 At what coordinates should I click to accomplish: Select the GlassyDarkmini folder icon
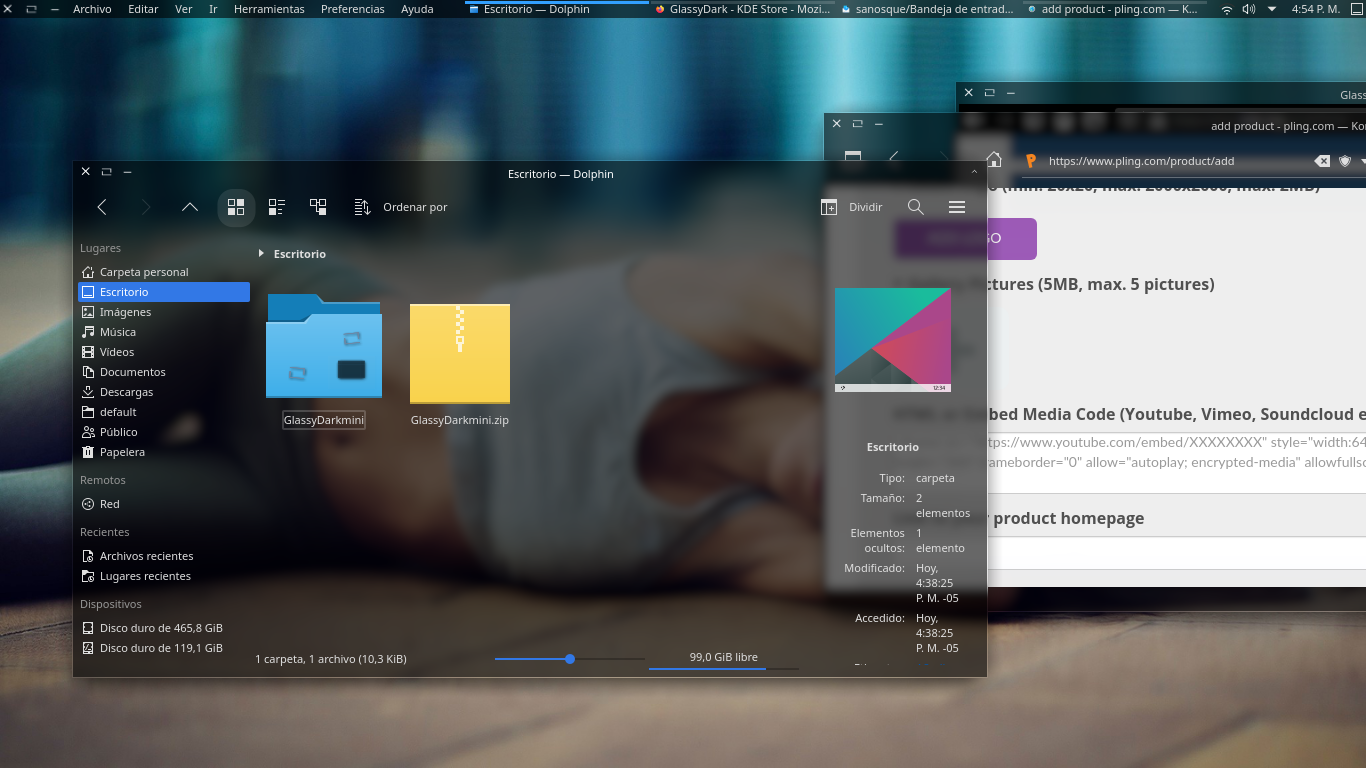(324, 346)
